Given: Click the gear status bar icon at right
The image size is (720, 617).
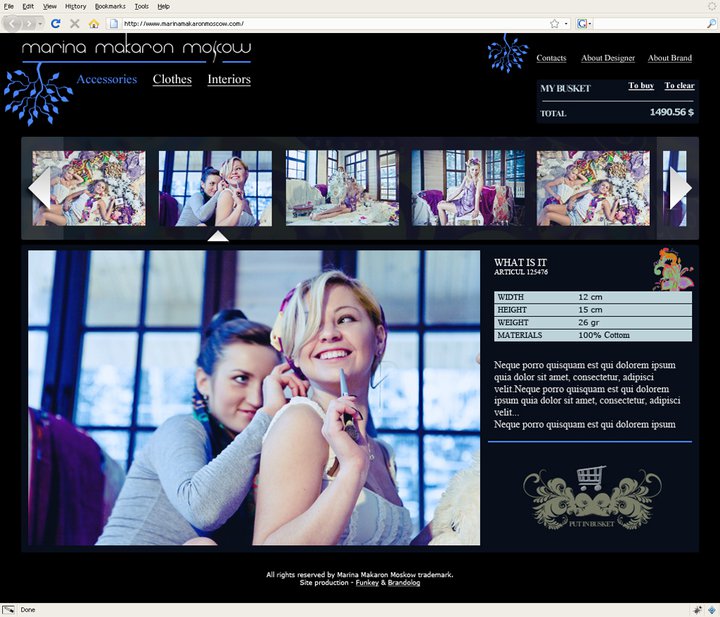Looking at the screenshot, I should click(698, 610).
